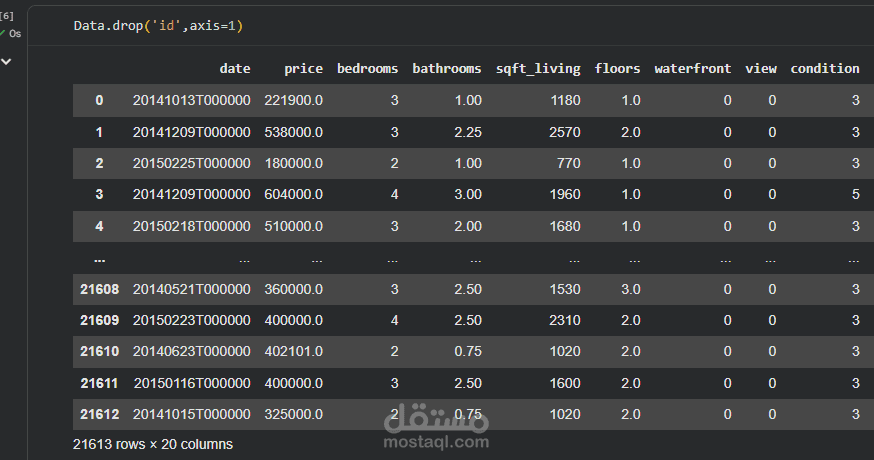874x460 pixels.
Task: Click the 'view' column header
Action: [x=761, y=69]
